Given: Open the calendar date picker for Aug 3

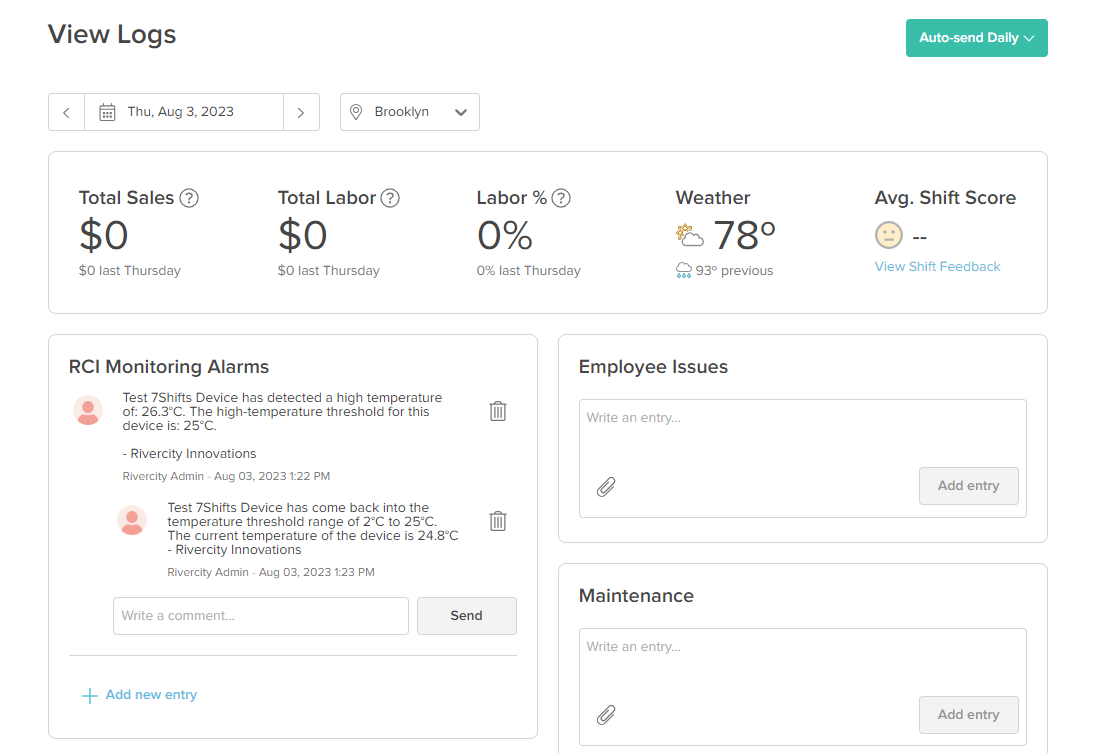Looking at the screenshot, I should pyautogui.click(x=107, y=112).
